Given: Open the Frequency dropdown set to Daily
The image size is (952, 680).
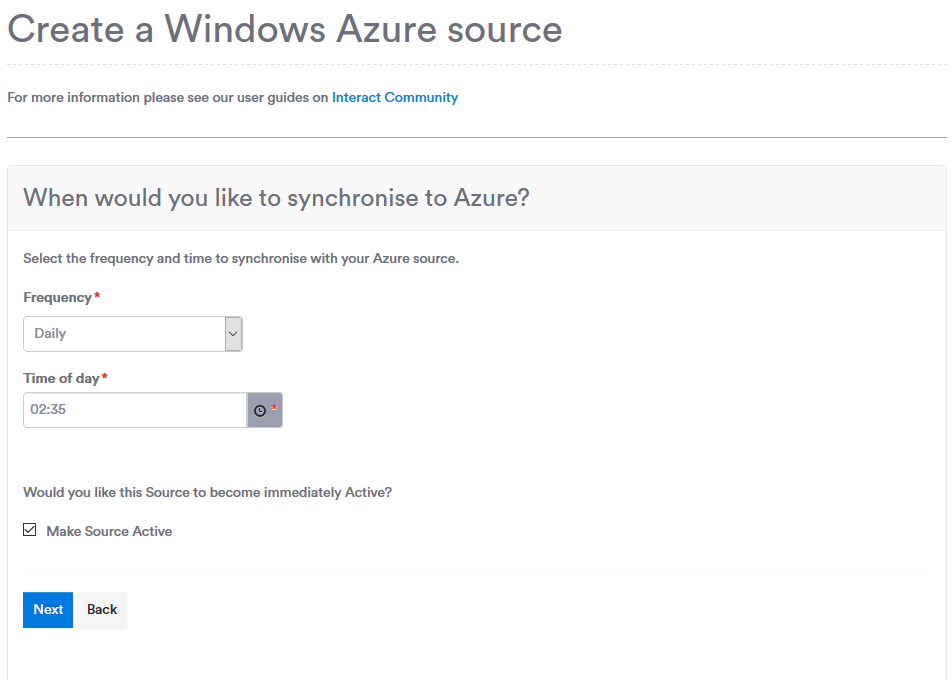Looking at the screenshot, I should pyautogui.click(x=132, y=334).
